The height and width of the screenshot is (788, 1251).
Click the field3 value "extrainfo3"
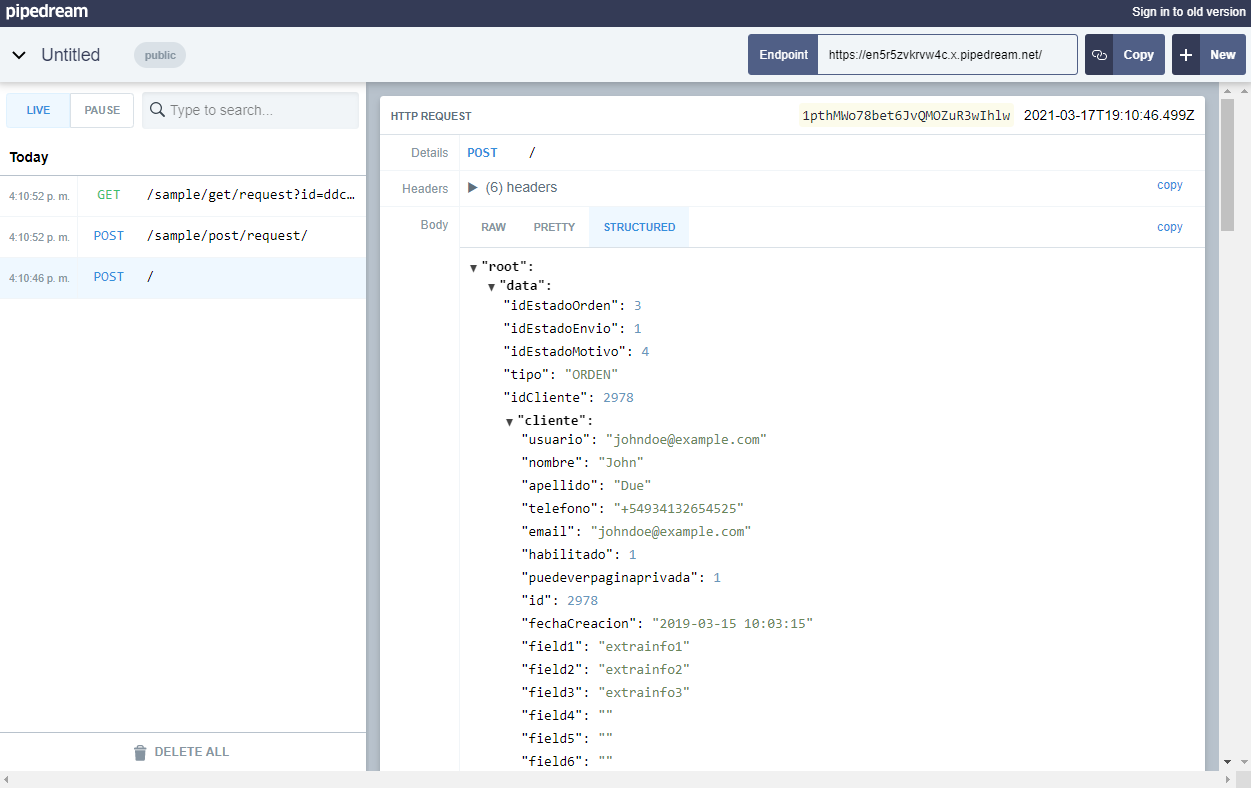[644, 693]
